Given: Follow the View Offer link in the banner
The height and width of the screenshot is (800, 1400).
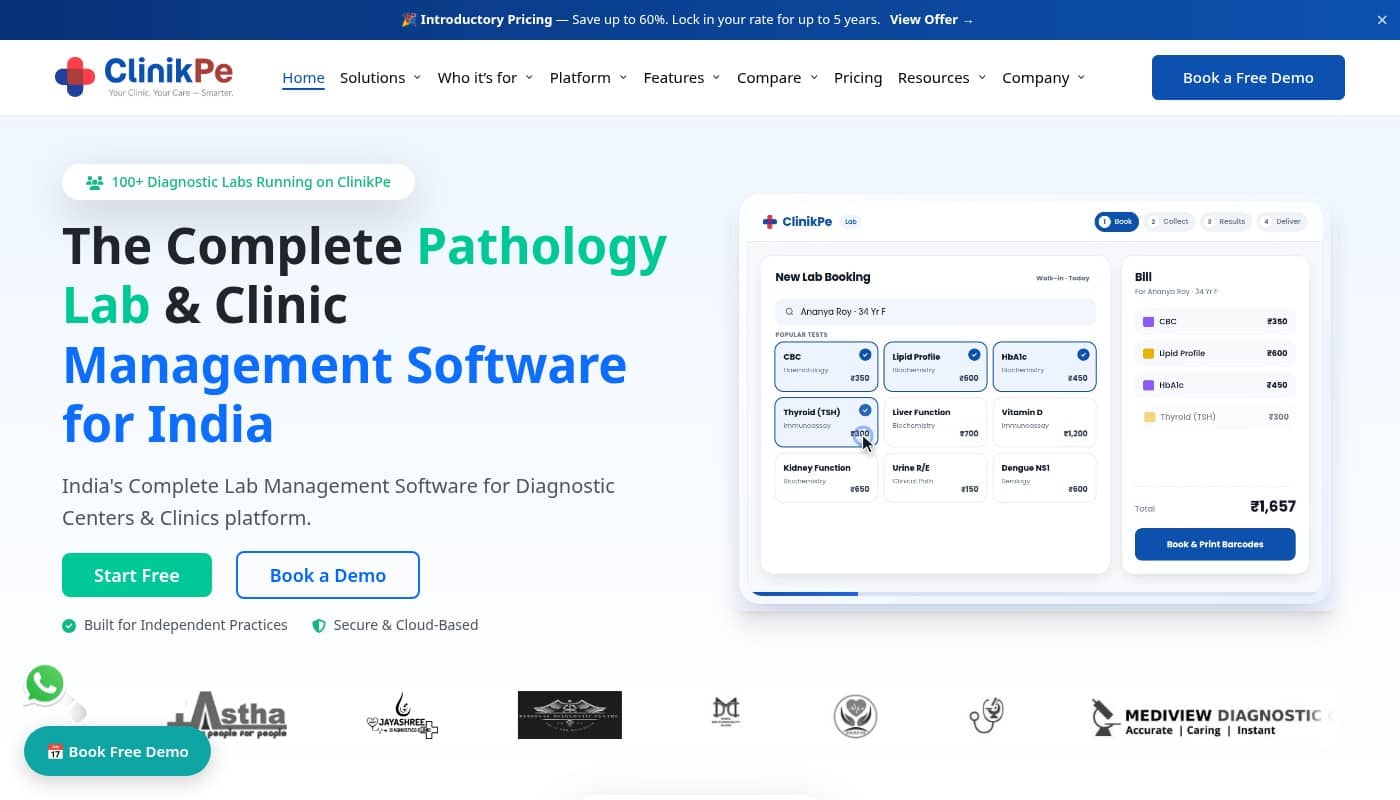Looking at the screenshot, I should coord(931,20).
